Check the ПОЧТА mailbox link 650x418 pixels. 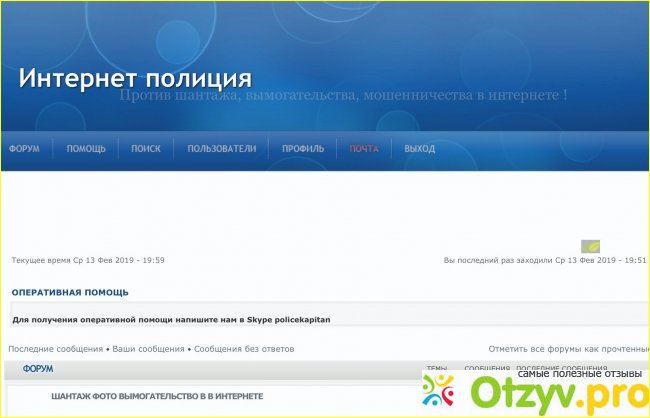[364, 149]
